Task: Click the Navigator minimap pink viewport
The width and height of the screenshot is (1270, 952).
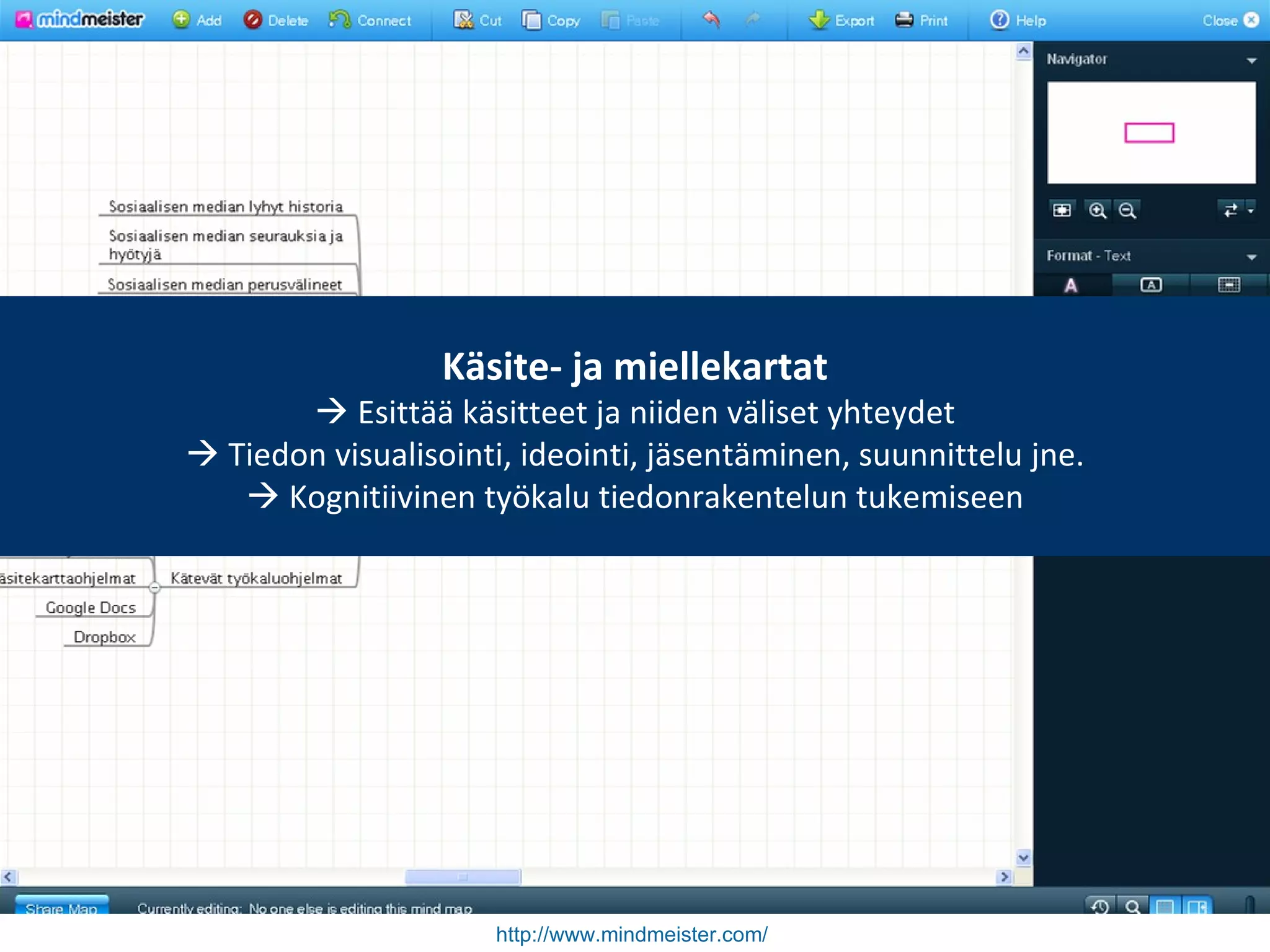Action: (x=1149, y=133)
